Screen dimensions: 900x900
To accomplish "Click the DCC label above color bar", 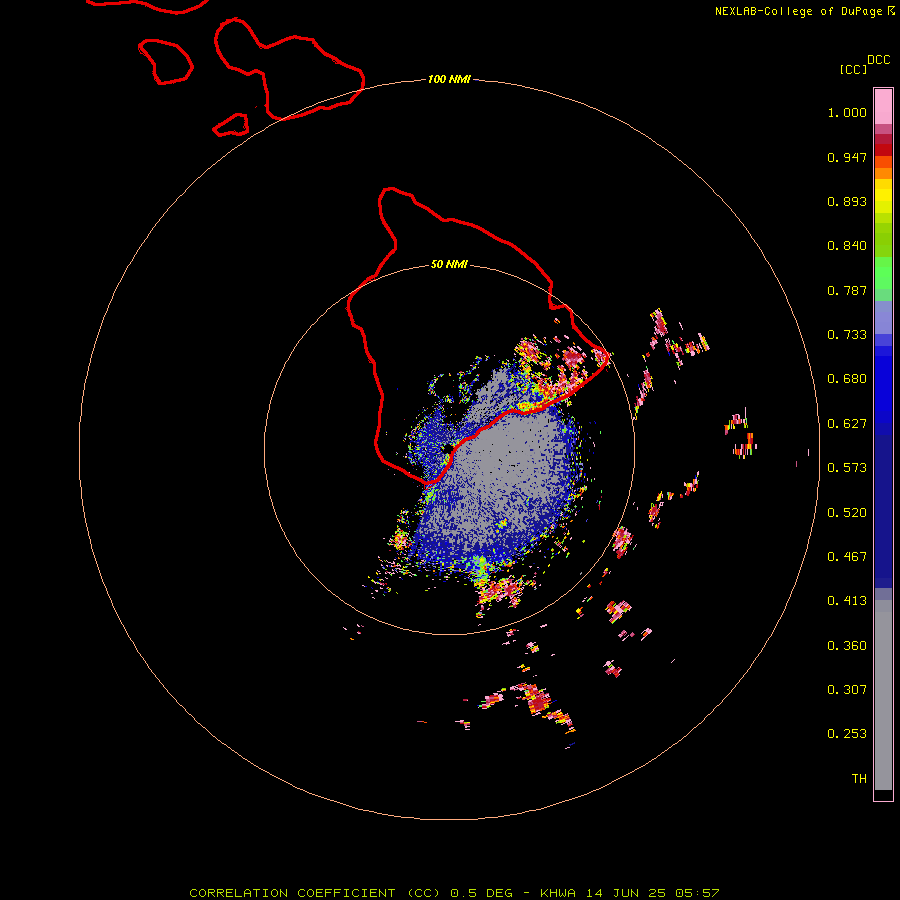I will 879,60.
